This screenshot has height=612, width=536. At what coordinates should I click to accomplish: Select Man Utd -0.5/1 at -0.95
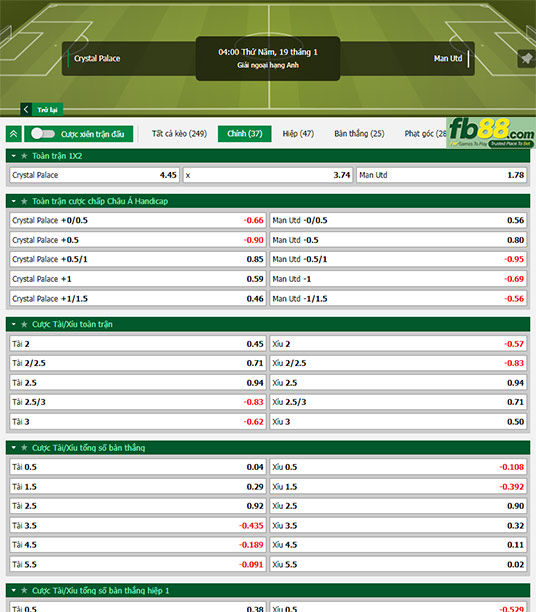pyautogui.click(x=398, y=260)
